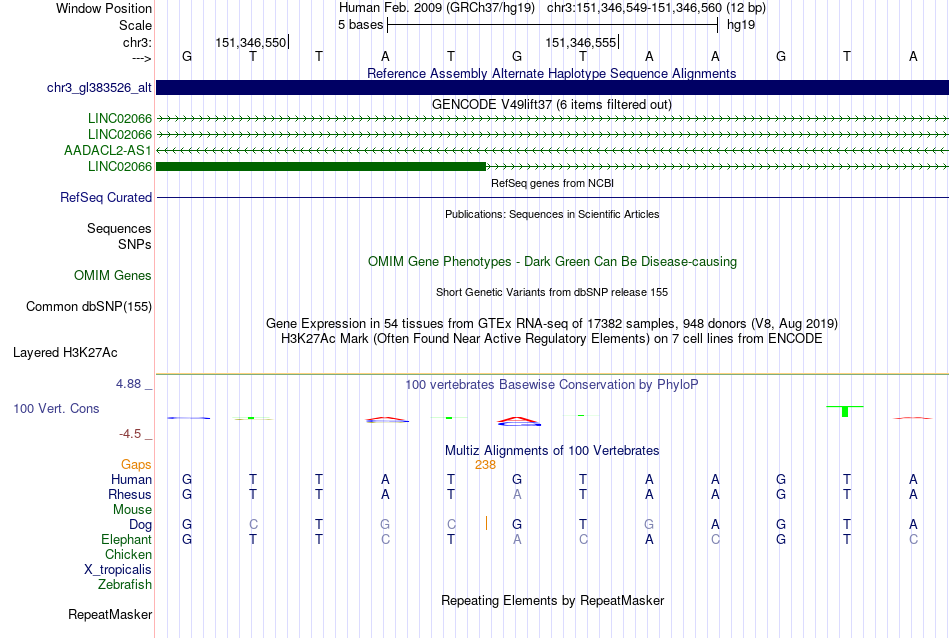This screenshot has width=950, height=638.
Task: Click the 5 bases scale bar label
Action: [x=360, y=25]
